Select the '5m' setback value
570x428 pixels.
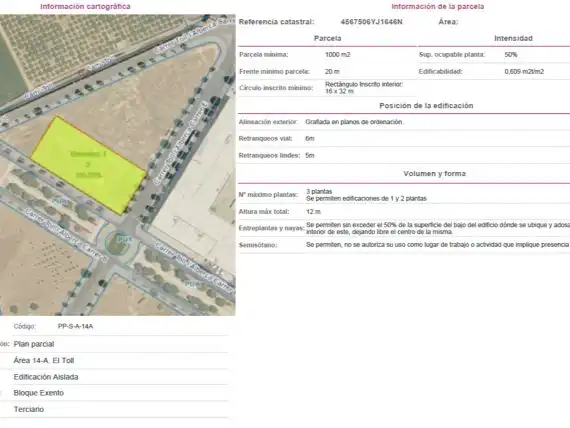pyautogui.click(x=310, y=155)
